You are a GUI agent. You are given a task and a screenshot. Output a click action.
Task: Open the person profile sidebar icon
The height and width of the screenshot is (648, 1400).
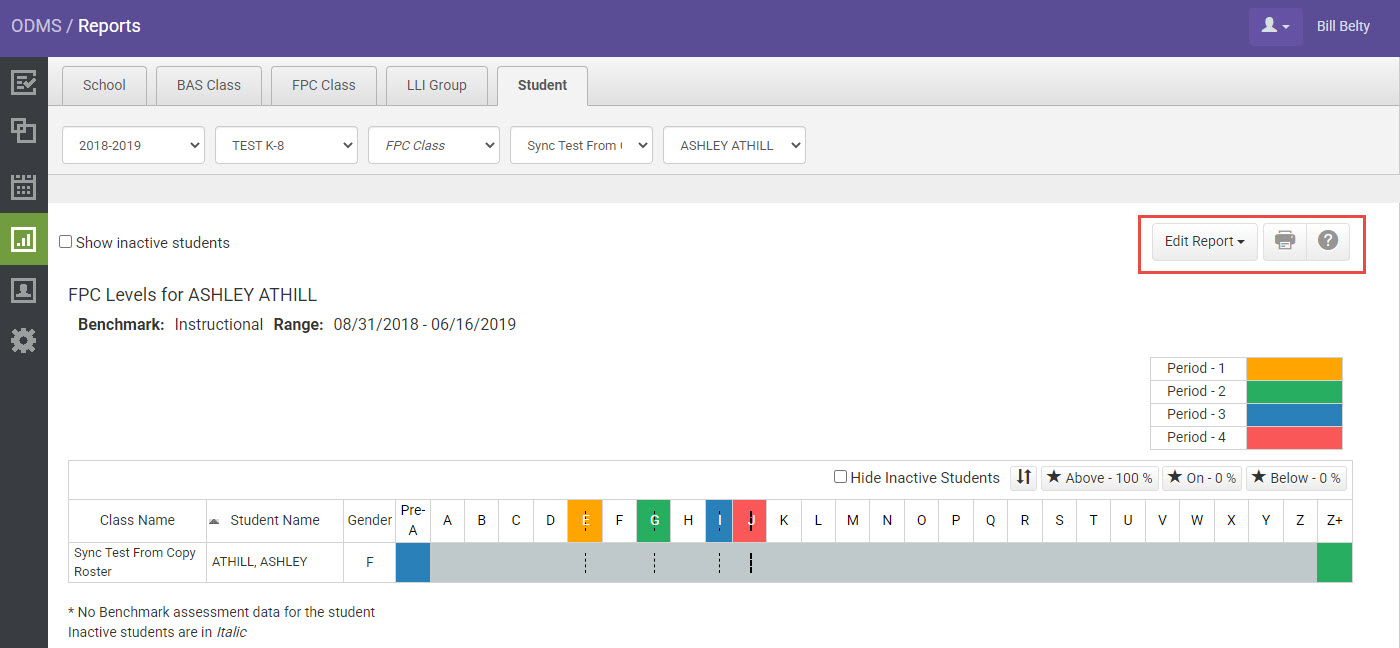(23, 290)
